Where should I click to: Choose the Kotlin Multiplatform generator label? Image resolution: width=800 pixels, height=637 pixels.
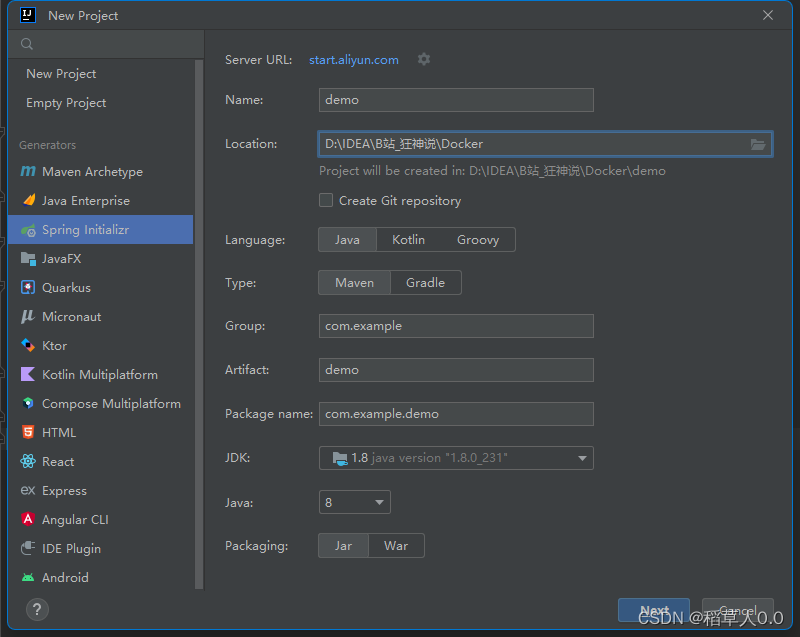point(100,375)
